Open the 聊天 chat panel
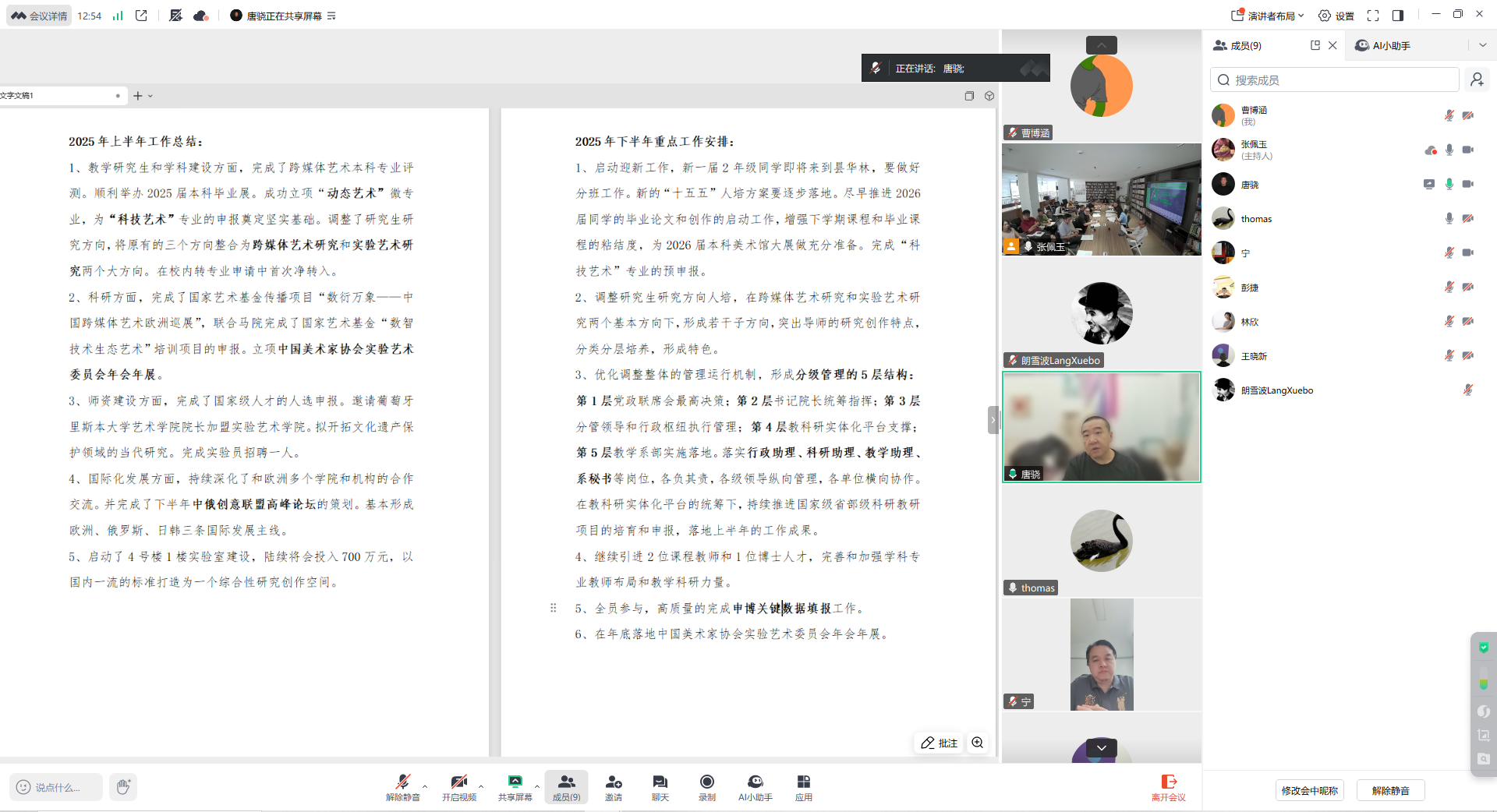Image resolution: width=1497 pixels, height=812 pixels. click(x=660, y=786)
